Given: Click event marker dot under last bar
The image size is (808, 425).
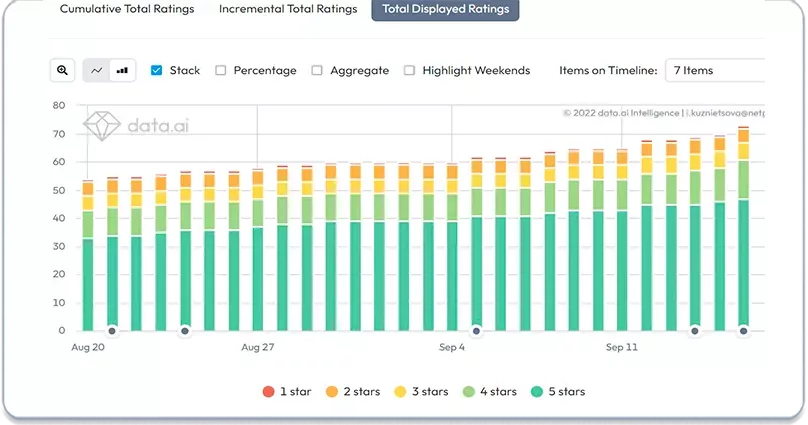Looking at the screenshot, I should click(743, 331).
